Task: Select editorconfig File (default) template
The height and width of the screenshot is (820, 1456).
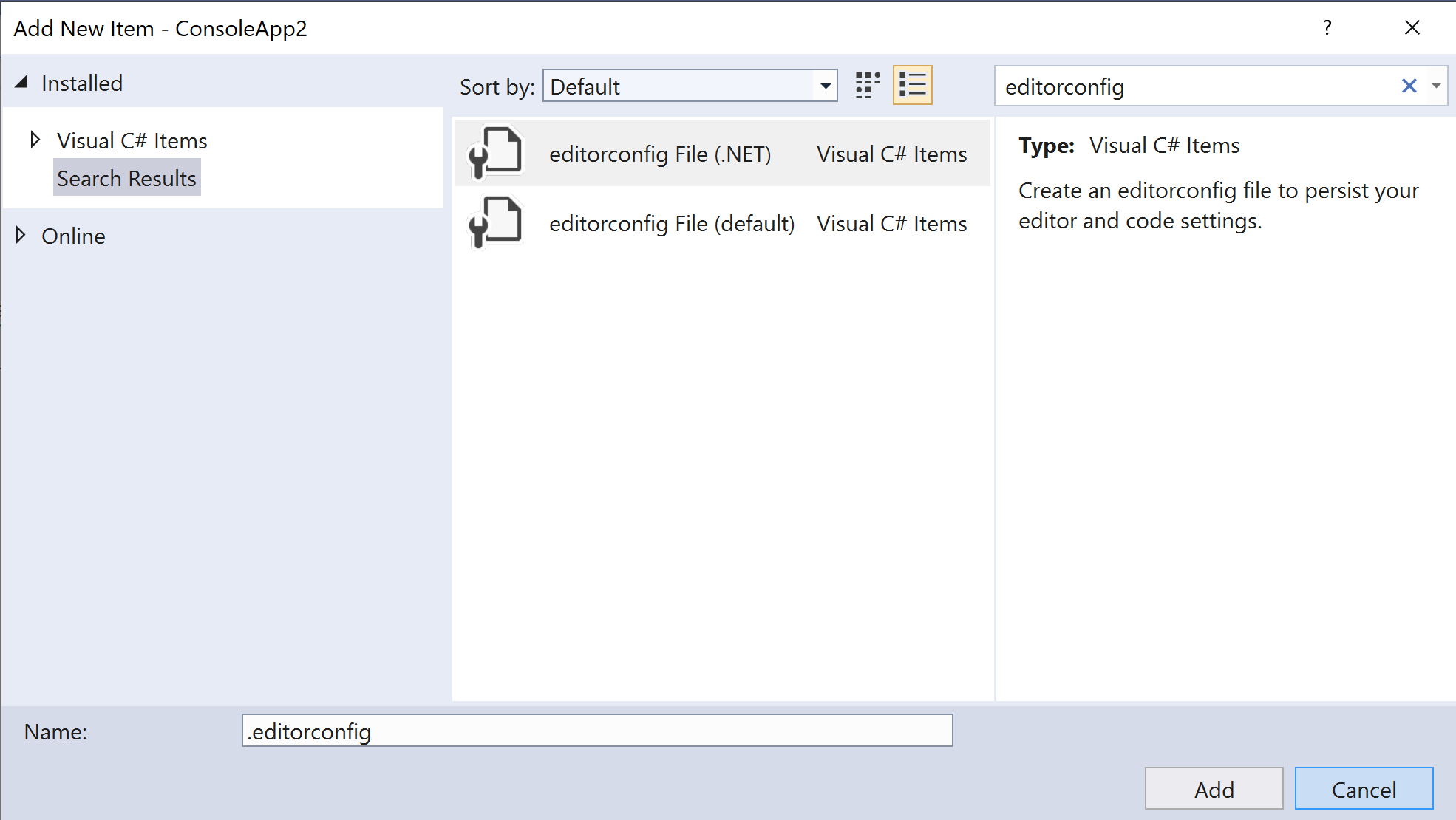Action: (671, 224)
